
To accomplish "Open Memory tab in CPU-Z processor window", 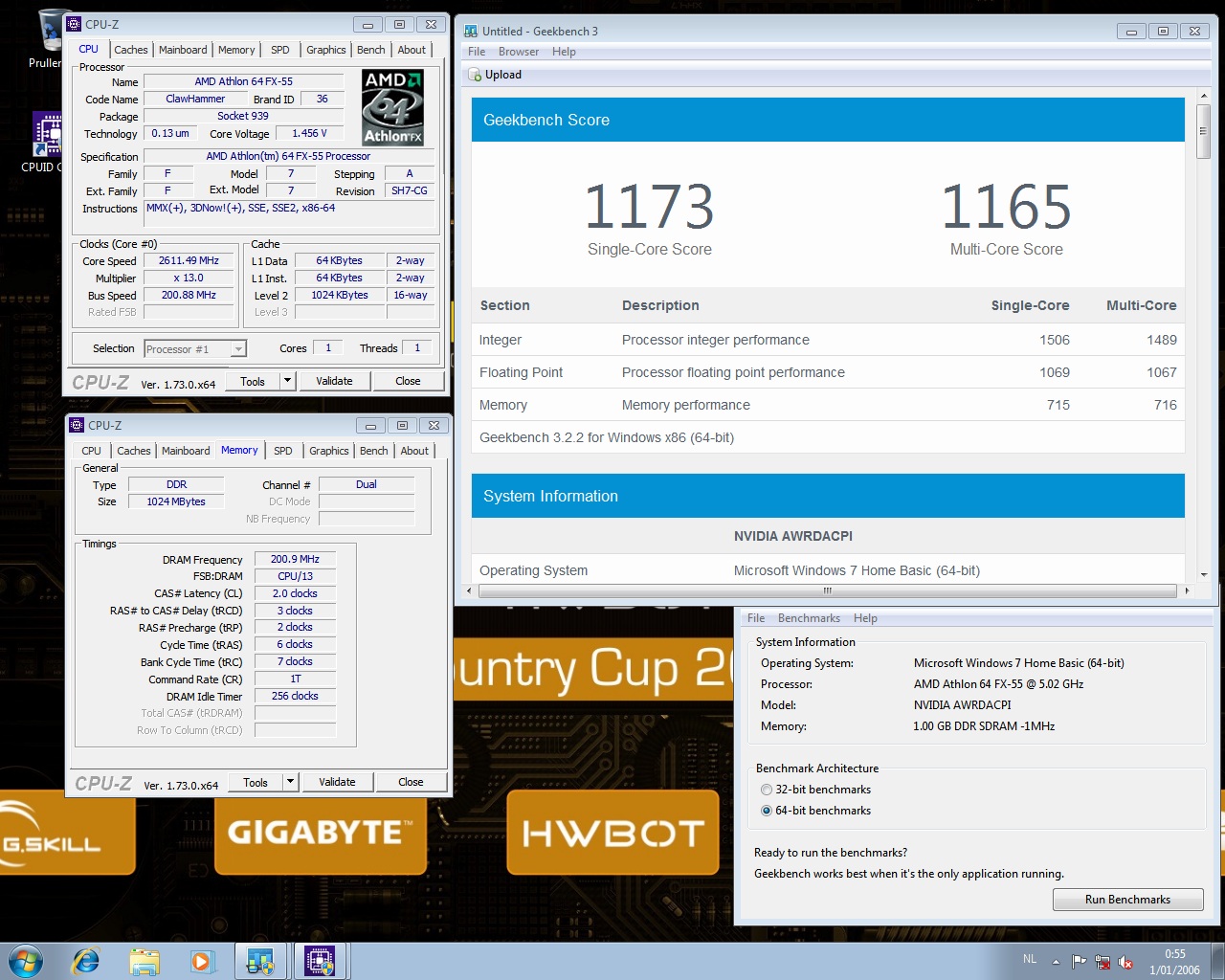I will (236, 50).
